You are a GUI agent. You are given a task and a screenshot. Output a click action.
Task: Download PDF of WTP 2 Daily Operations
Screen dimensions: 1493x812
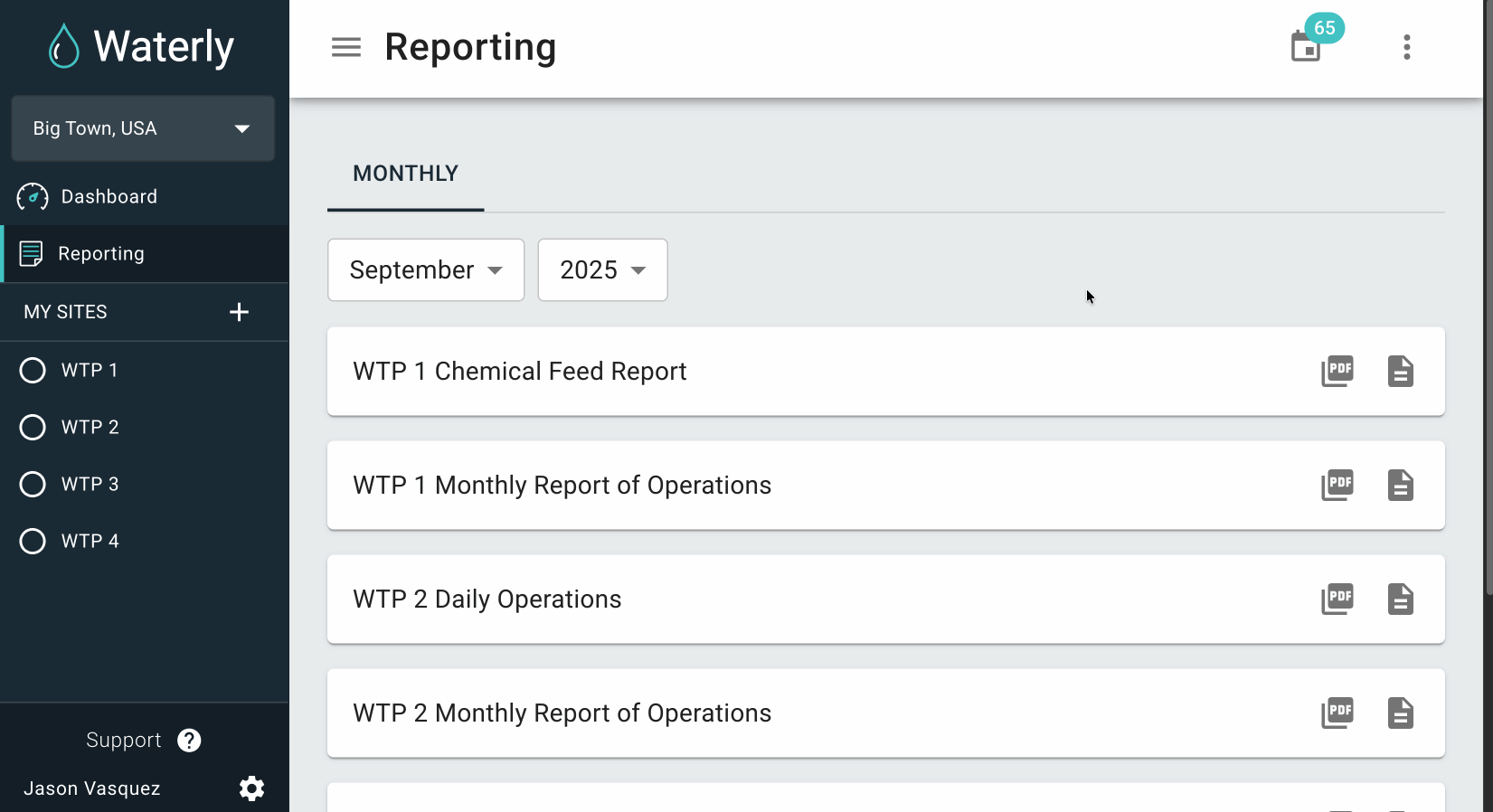click(1337, 599)
